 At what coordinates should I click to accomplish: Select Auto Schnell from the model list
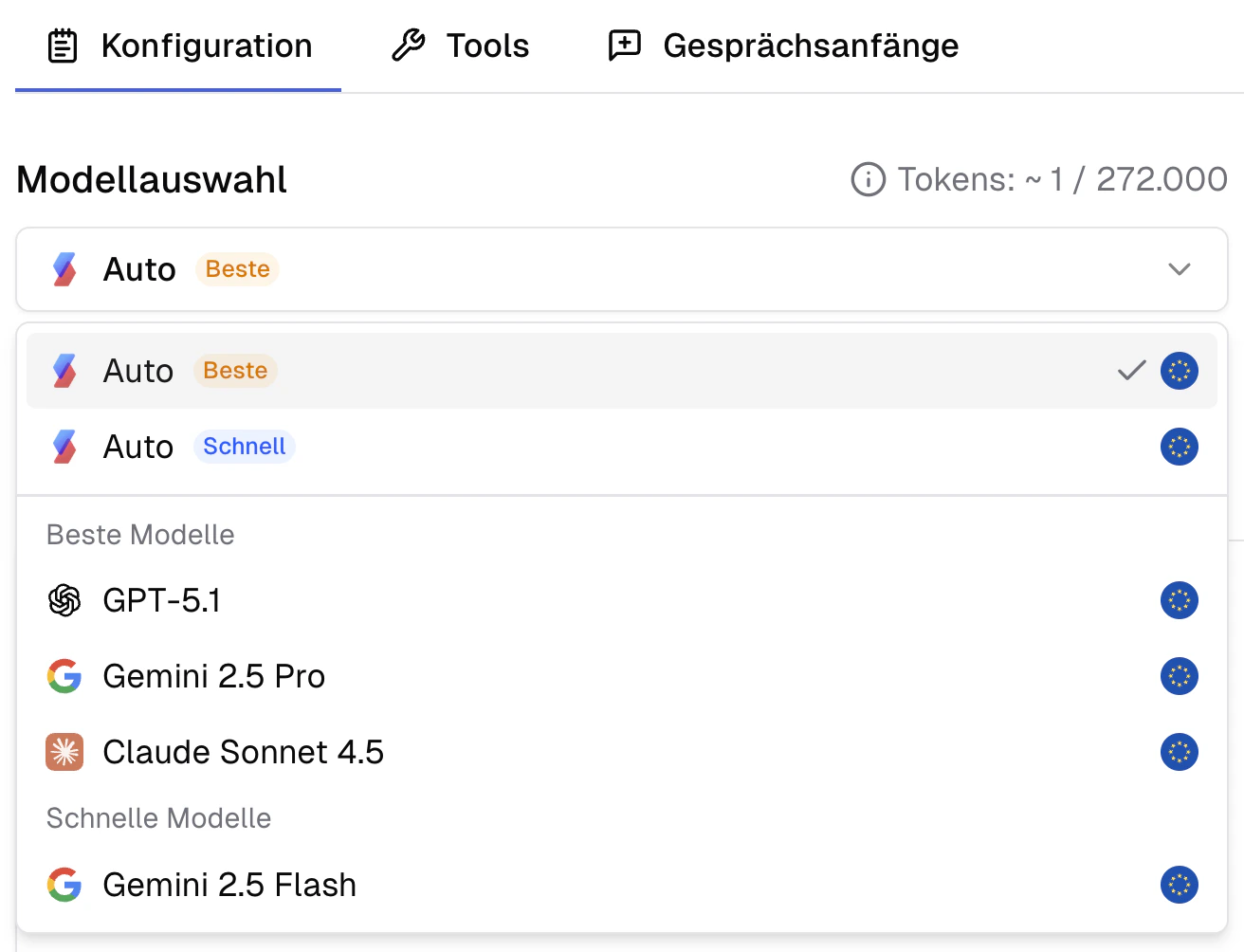(622, 447)
